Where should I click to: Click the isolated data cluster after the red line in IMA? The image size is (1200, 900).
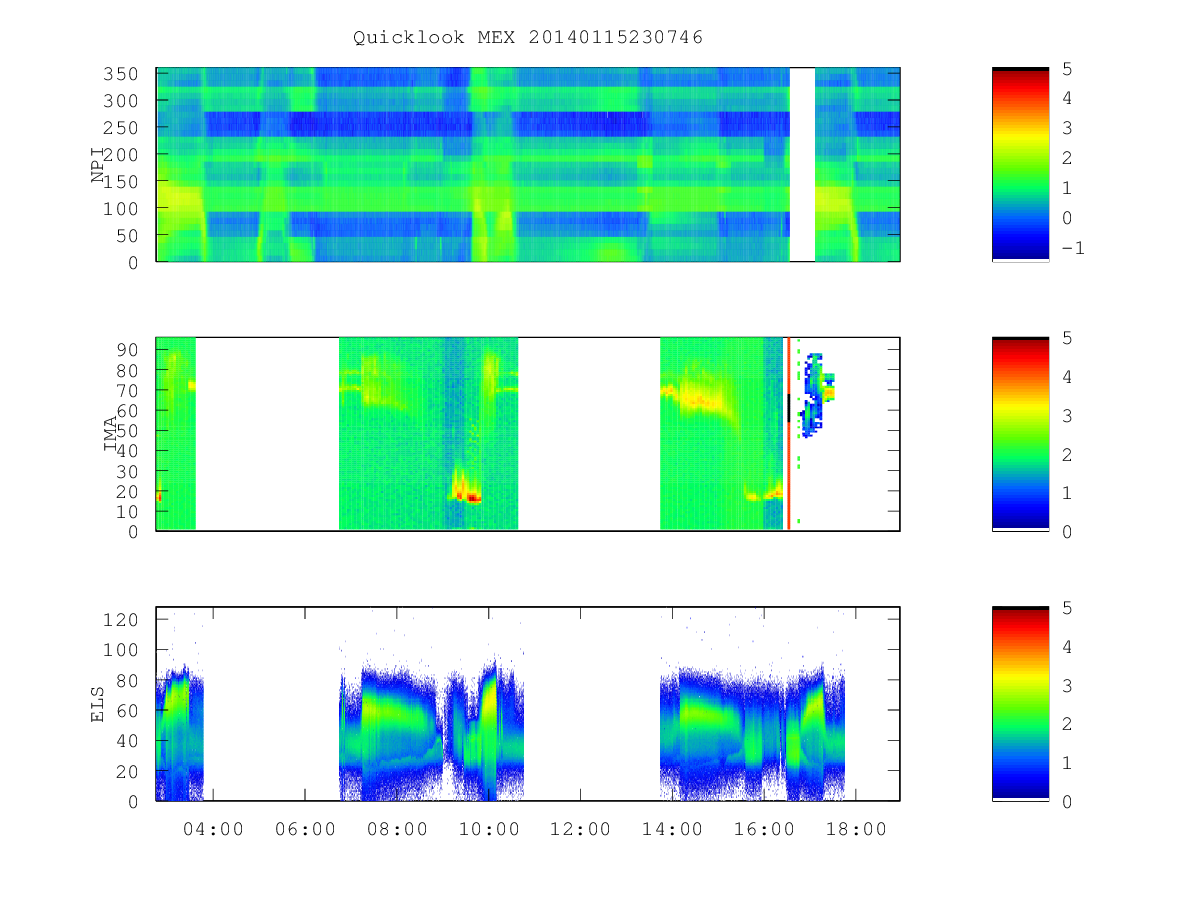point(818,395)
